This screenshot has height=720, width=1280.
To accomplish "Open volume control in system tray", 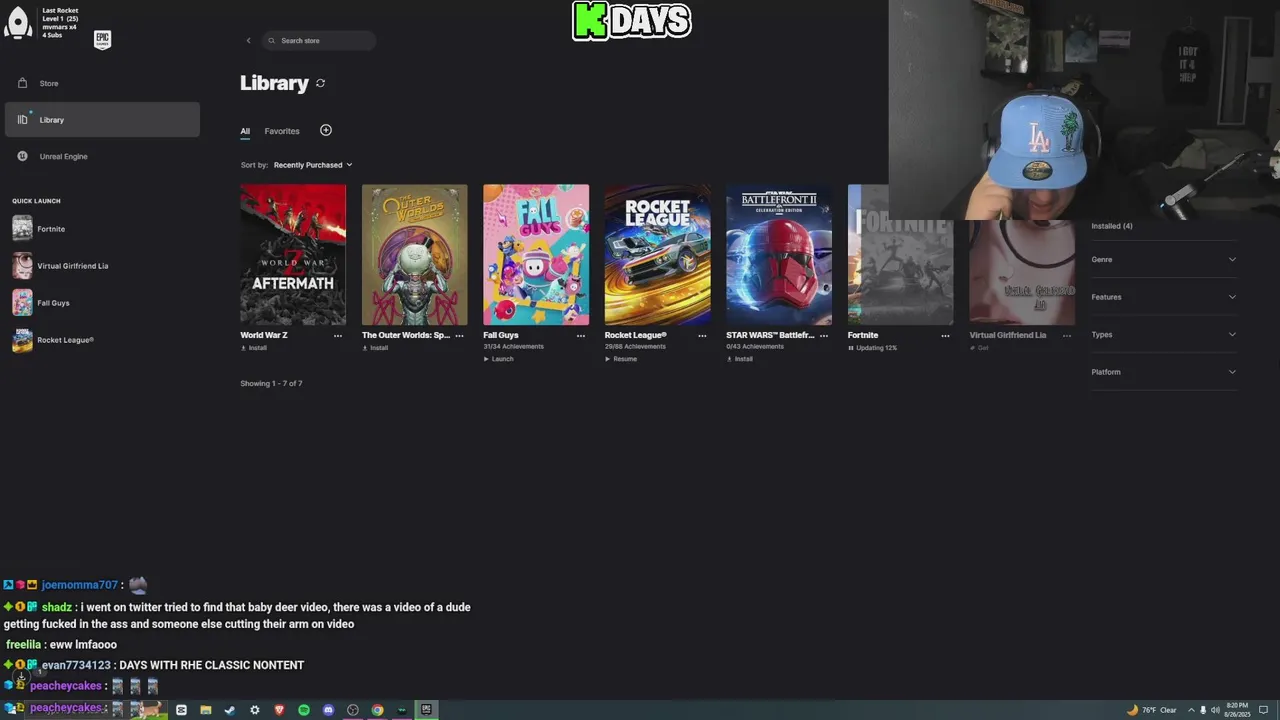I will pos(1215,710).
